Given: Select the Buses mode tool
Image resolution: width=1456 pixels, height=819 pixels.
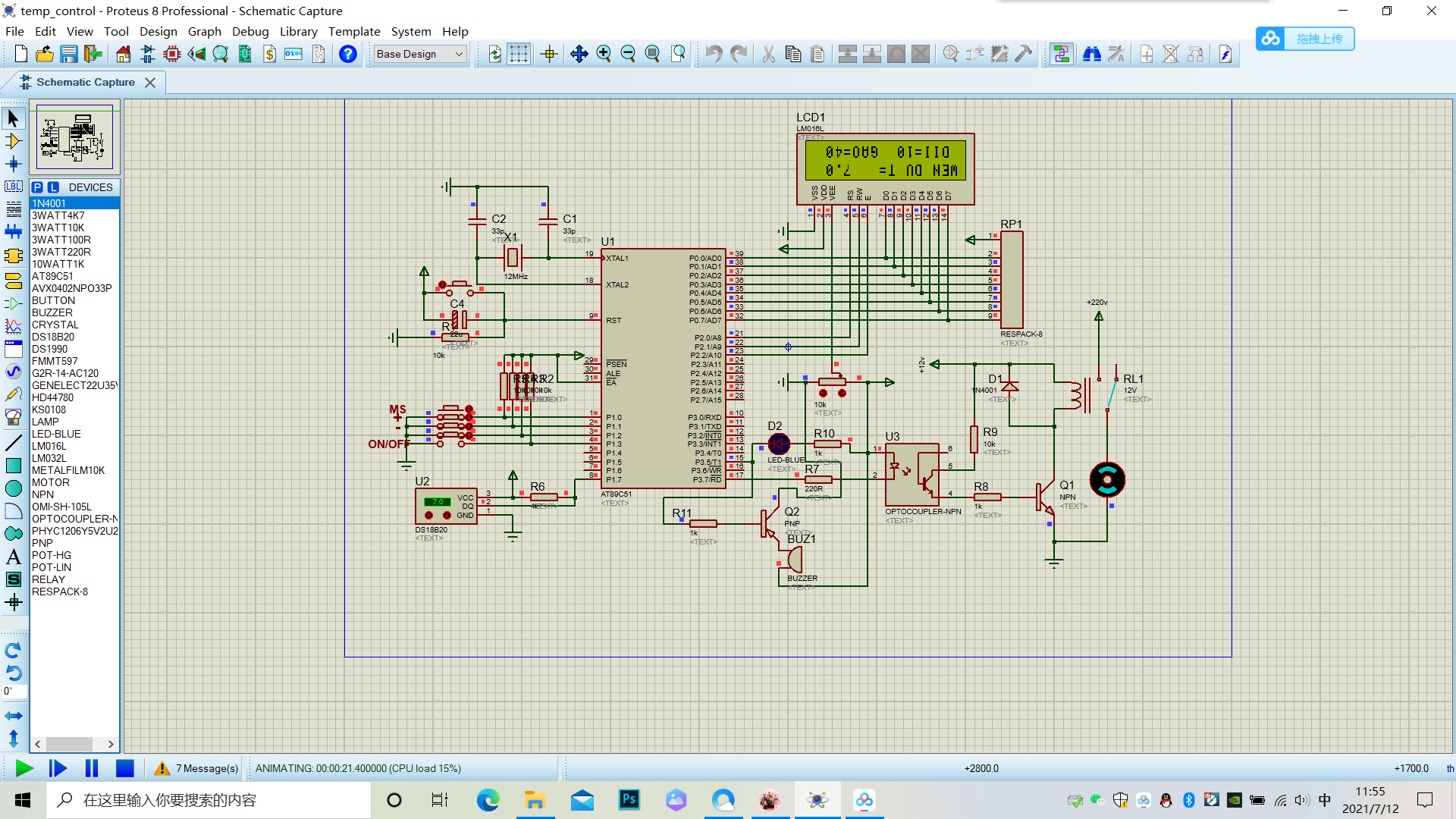Looking at the screenshot, I should [13, 232].
